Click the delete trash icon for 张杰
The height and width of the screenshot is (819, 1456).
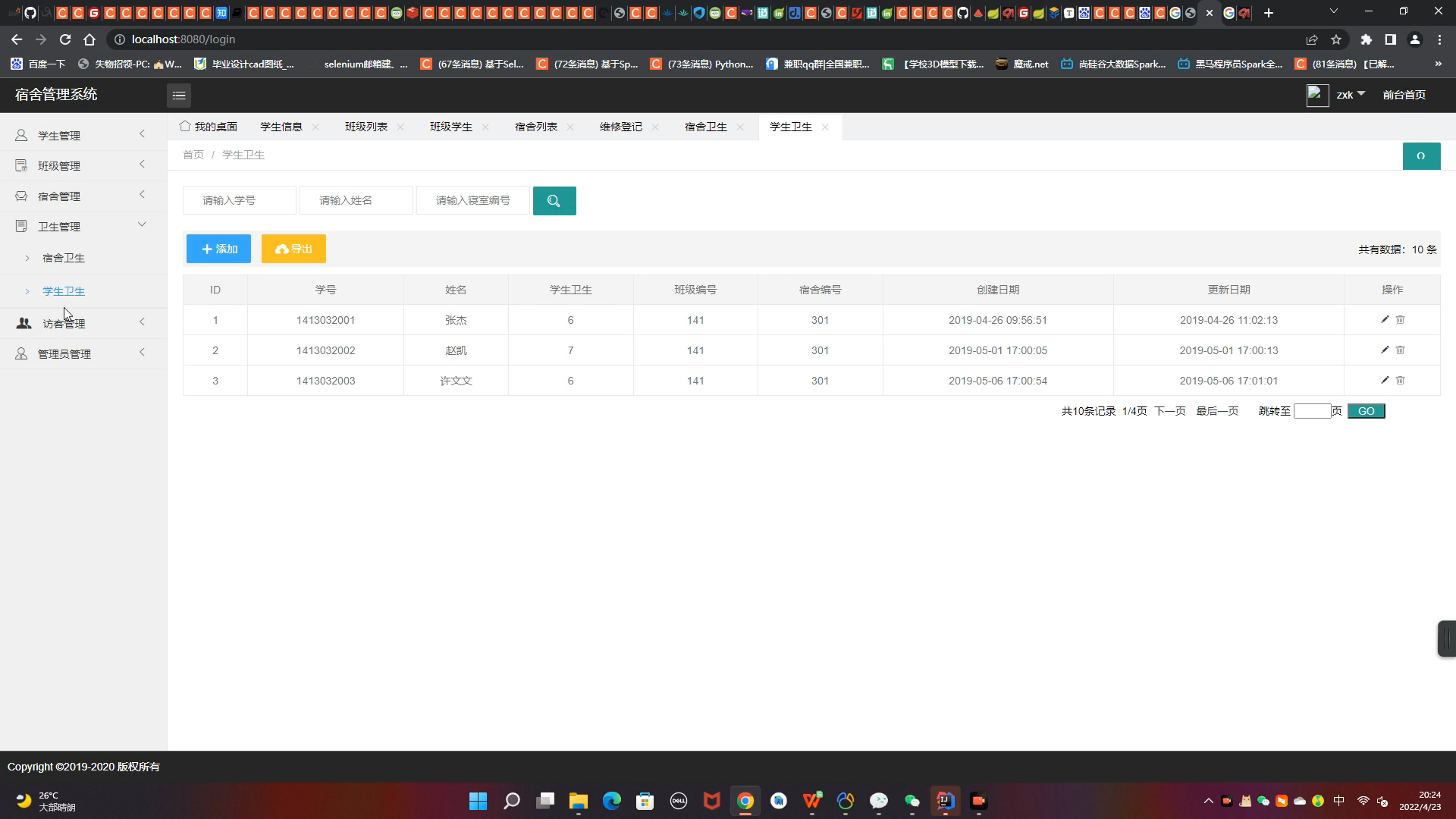click(x=1399, y=319)
